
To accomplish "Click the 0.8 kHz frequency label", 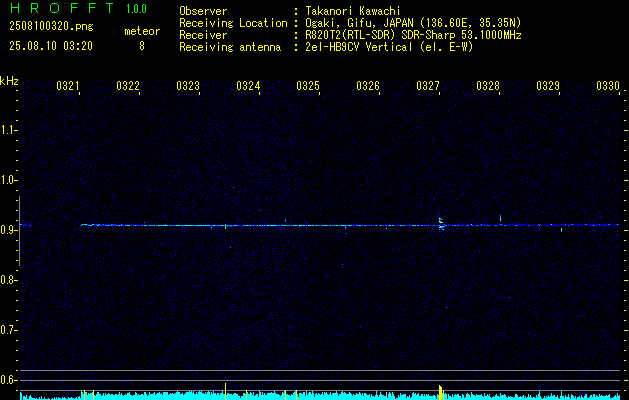I will point(8,280).
